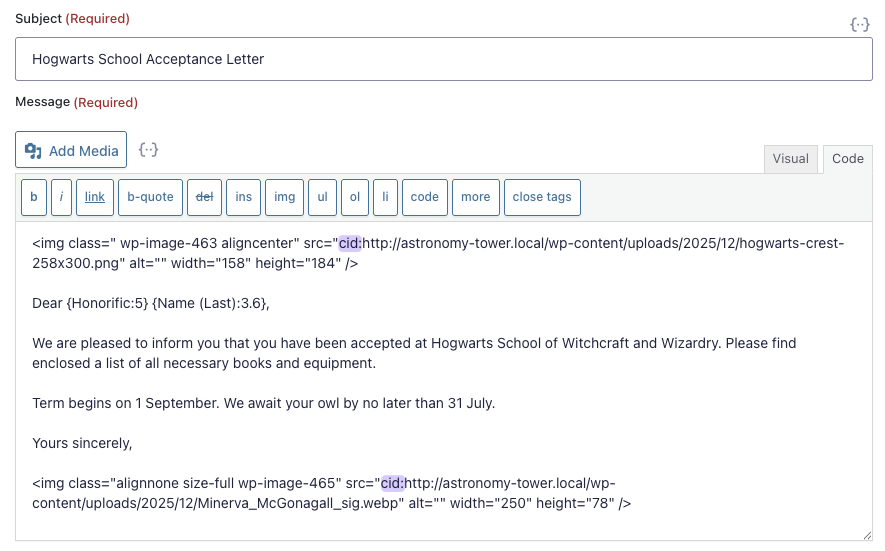Click the b-quote blockquote button
Screen dimensions: 885x551
coord(150,197)
